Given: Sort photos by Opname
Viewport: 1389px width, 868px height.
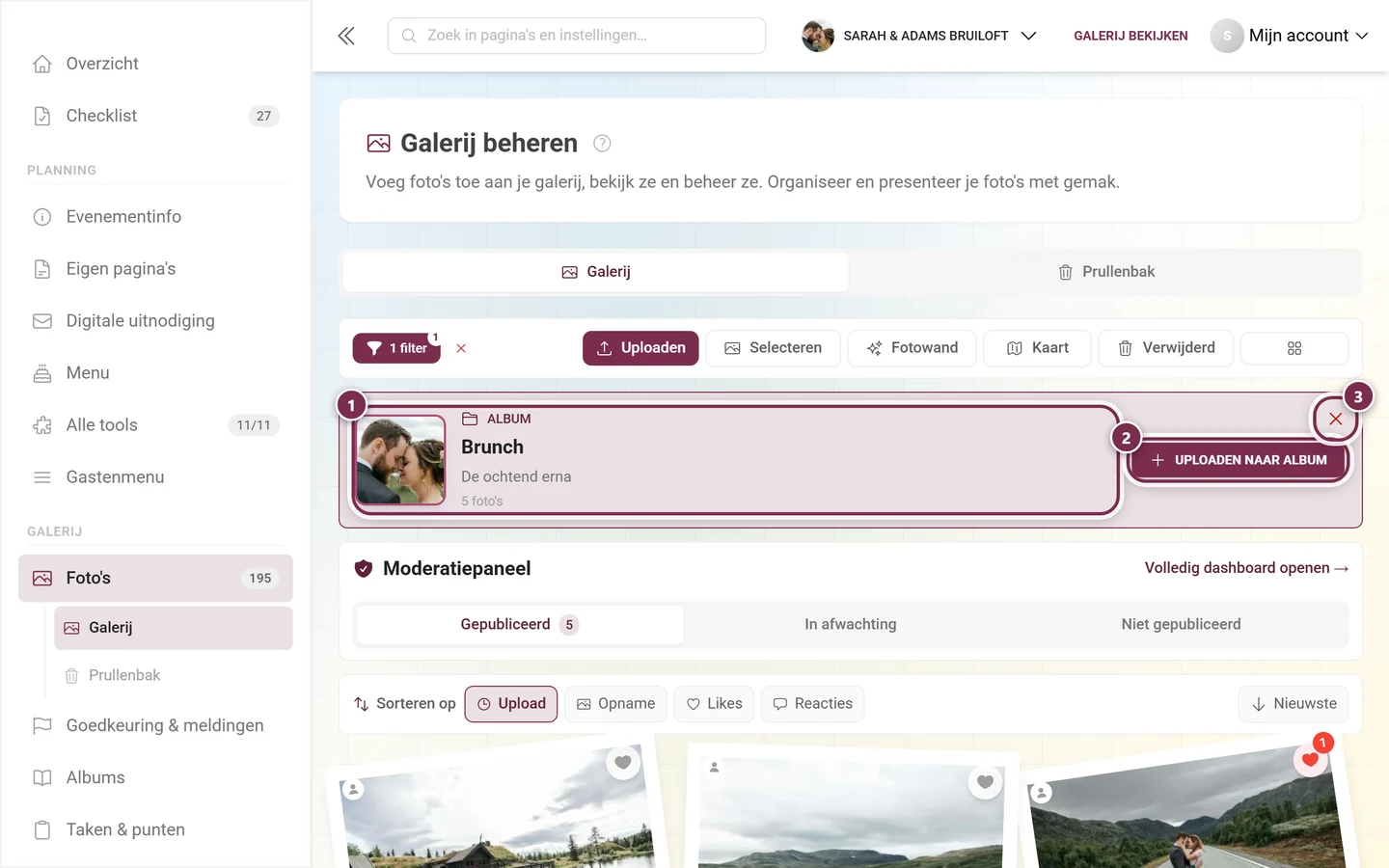Looking at the screenshot, I should point(615,704).
